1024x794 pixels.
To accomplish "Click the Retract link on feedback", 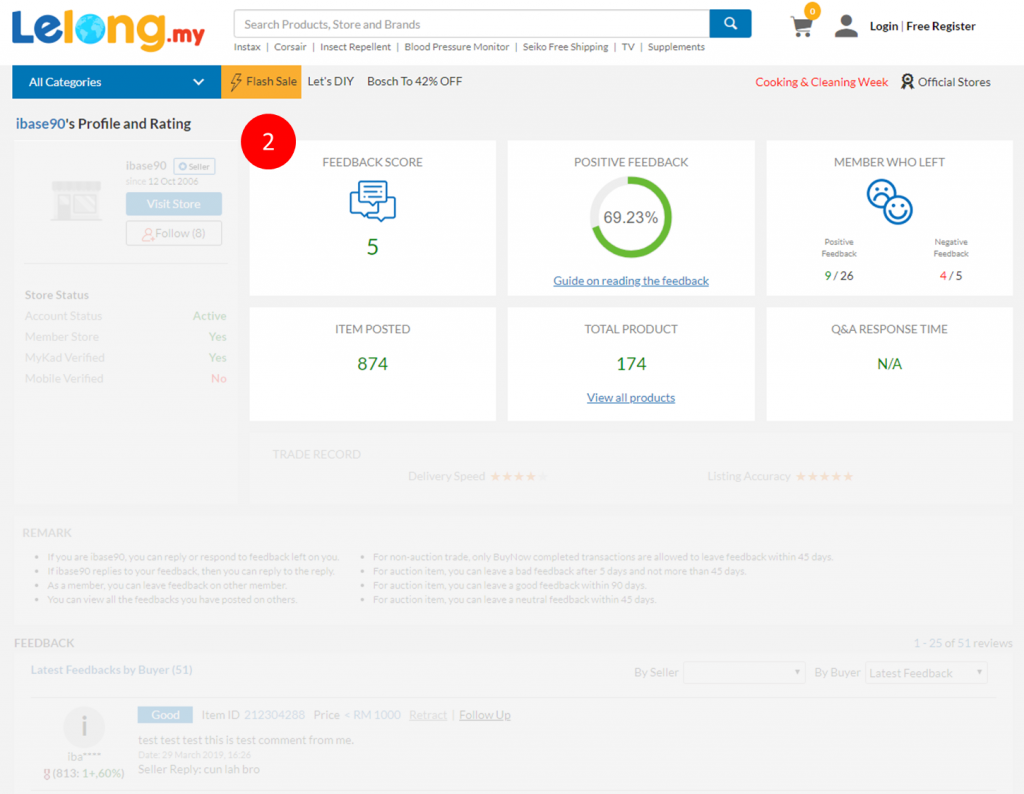I will point(428,715).
